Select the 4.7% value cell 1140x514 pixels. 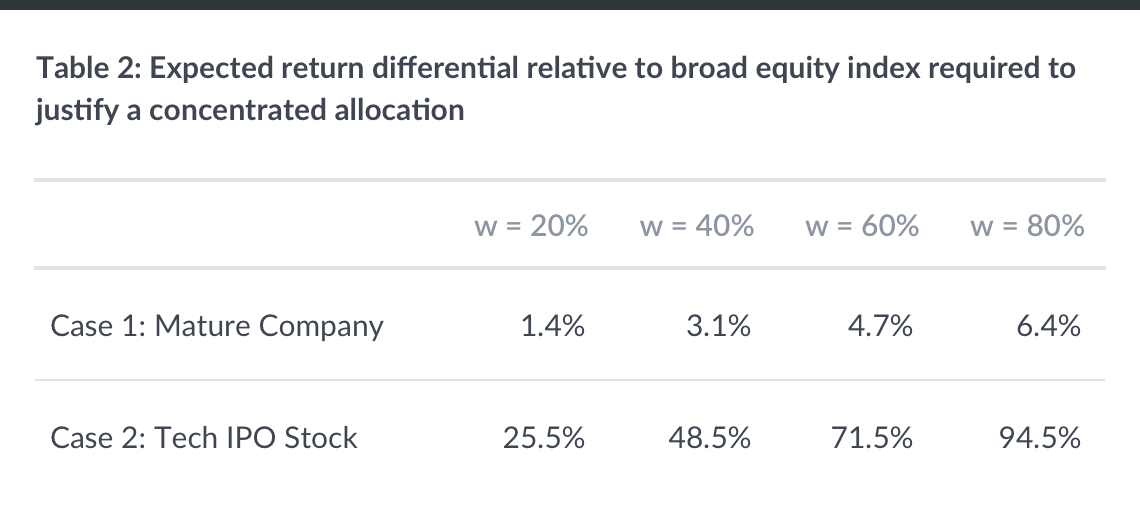click(x=885, y=325)
